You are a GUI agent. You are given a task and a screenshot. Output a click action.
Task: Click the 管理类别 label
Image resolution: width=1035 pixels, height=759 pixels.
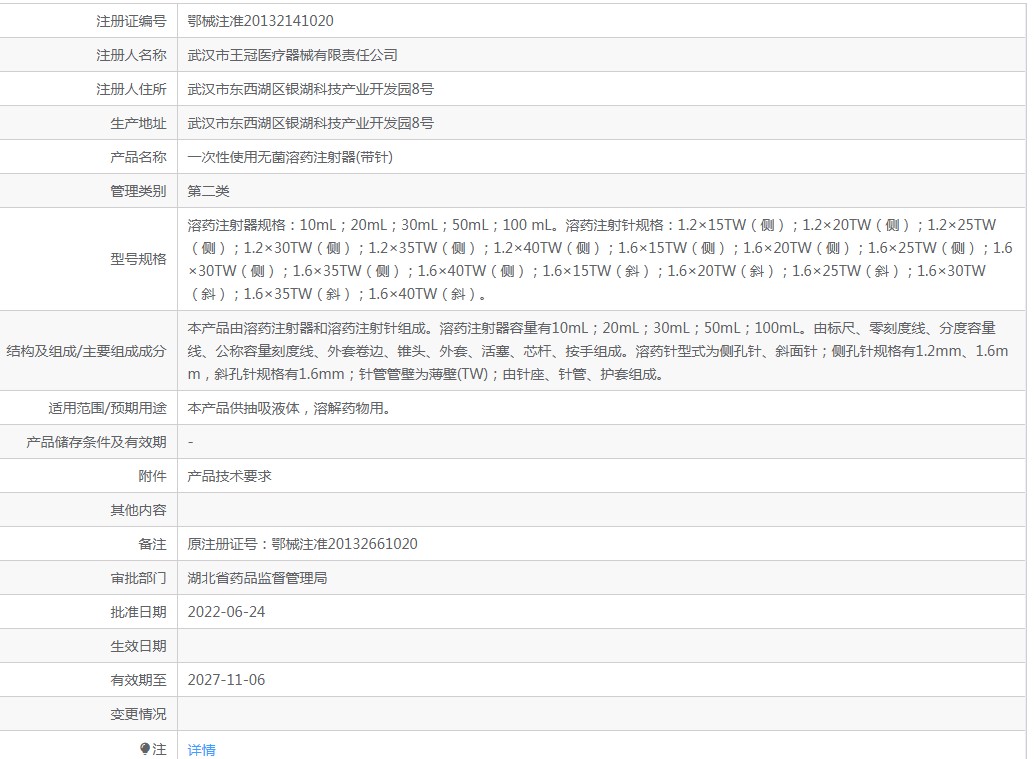pos(139,191)
